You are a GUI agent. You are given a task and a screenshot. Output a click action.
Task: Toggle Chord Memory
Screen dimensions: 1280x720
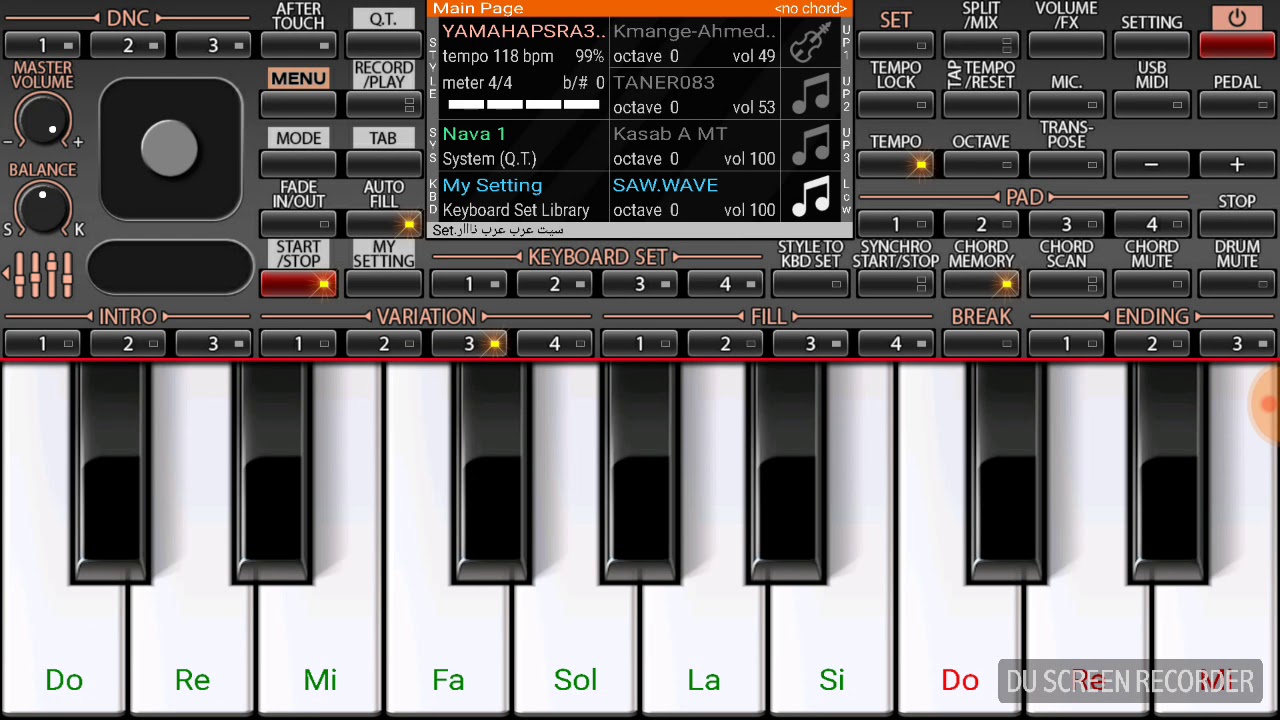981,284
